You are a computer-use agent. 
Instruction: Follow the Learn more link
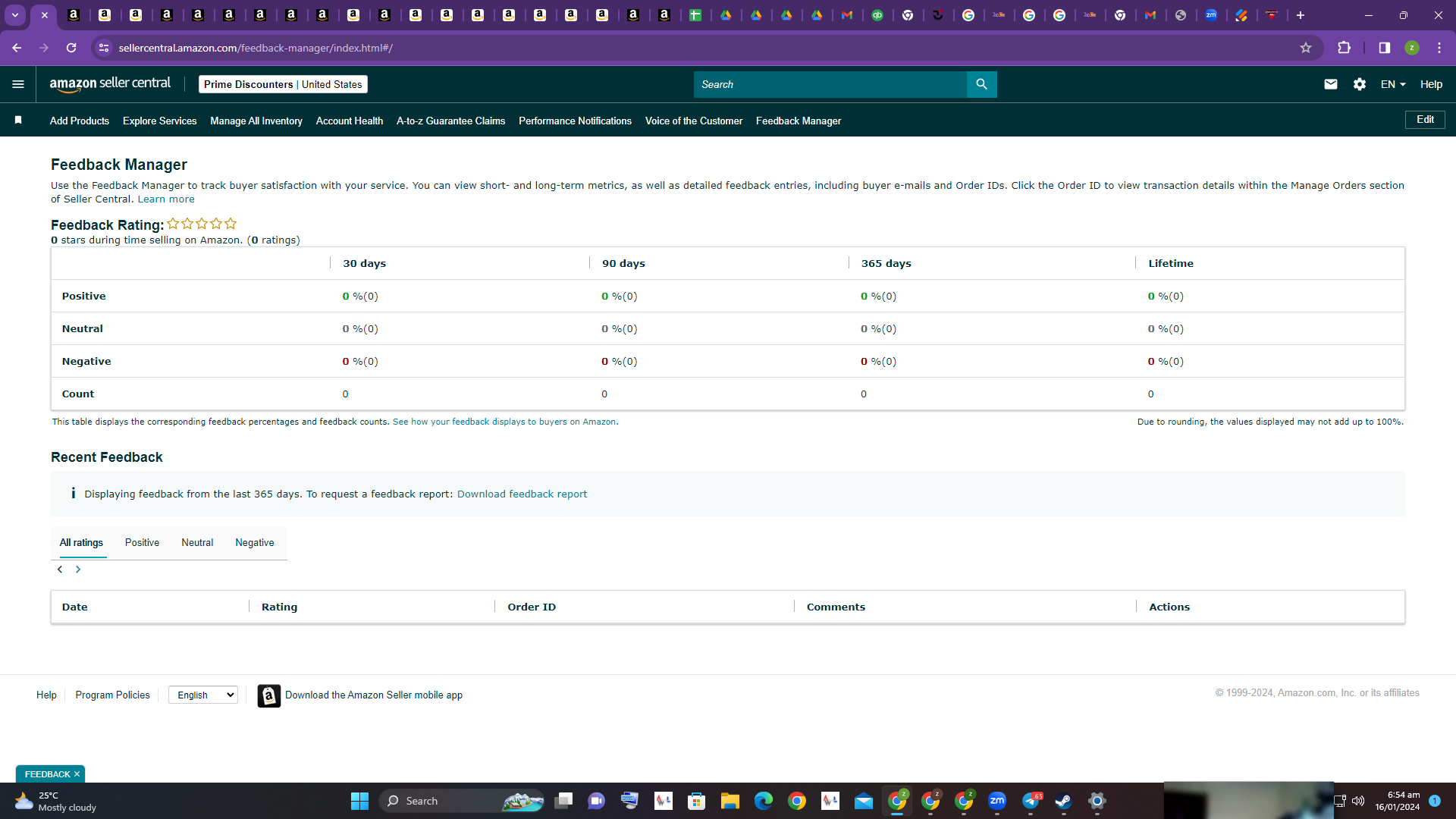click(x=166, y=199)
